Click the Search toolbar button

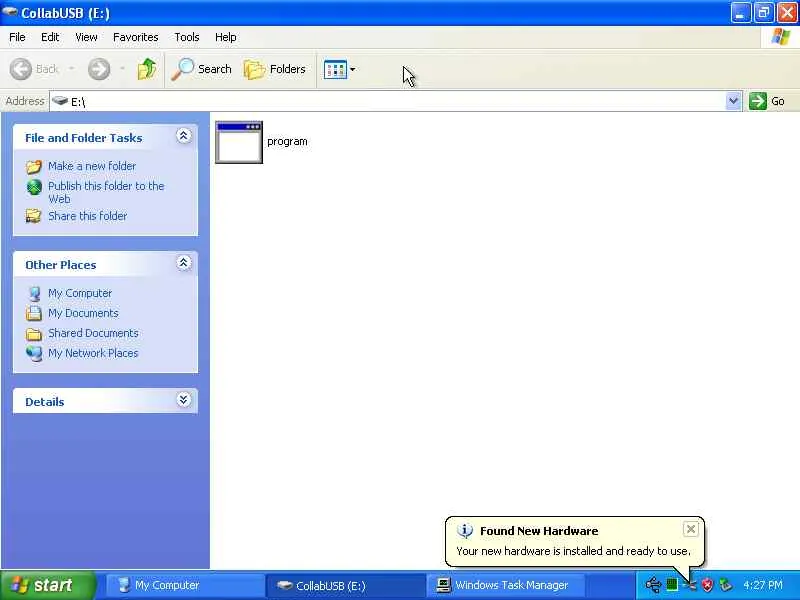(x=202, y=69)
